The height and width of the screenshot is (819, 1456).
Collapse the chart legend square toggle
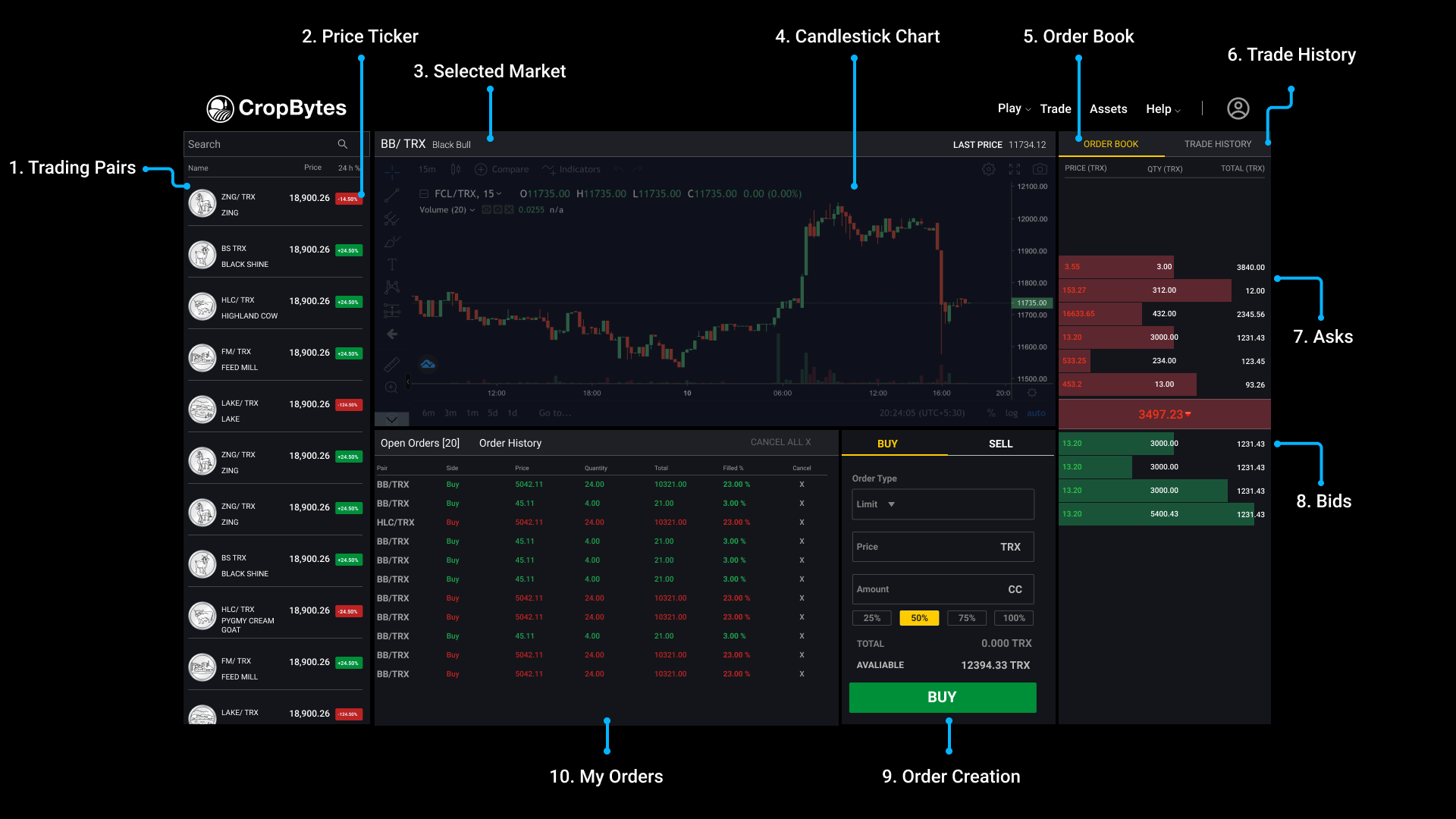pos(425,194)
